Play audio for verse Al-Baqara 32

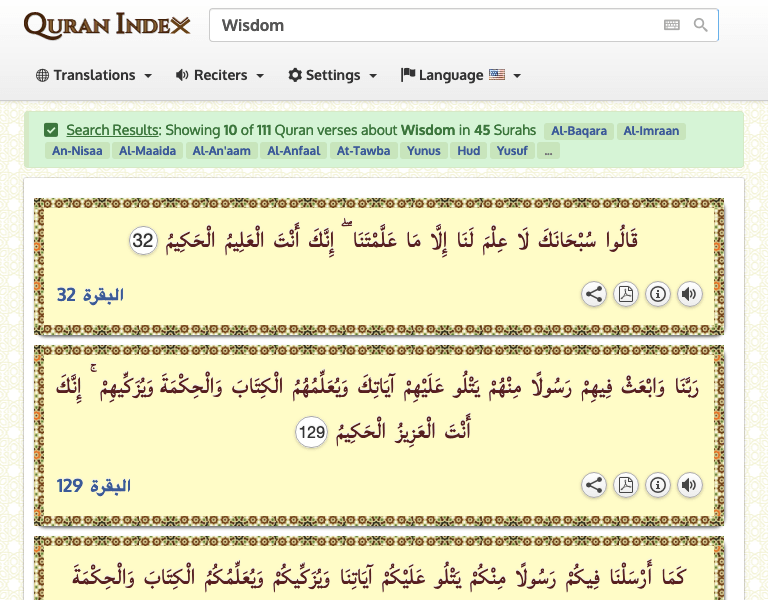(689, 294)
